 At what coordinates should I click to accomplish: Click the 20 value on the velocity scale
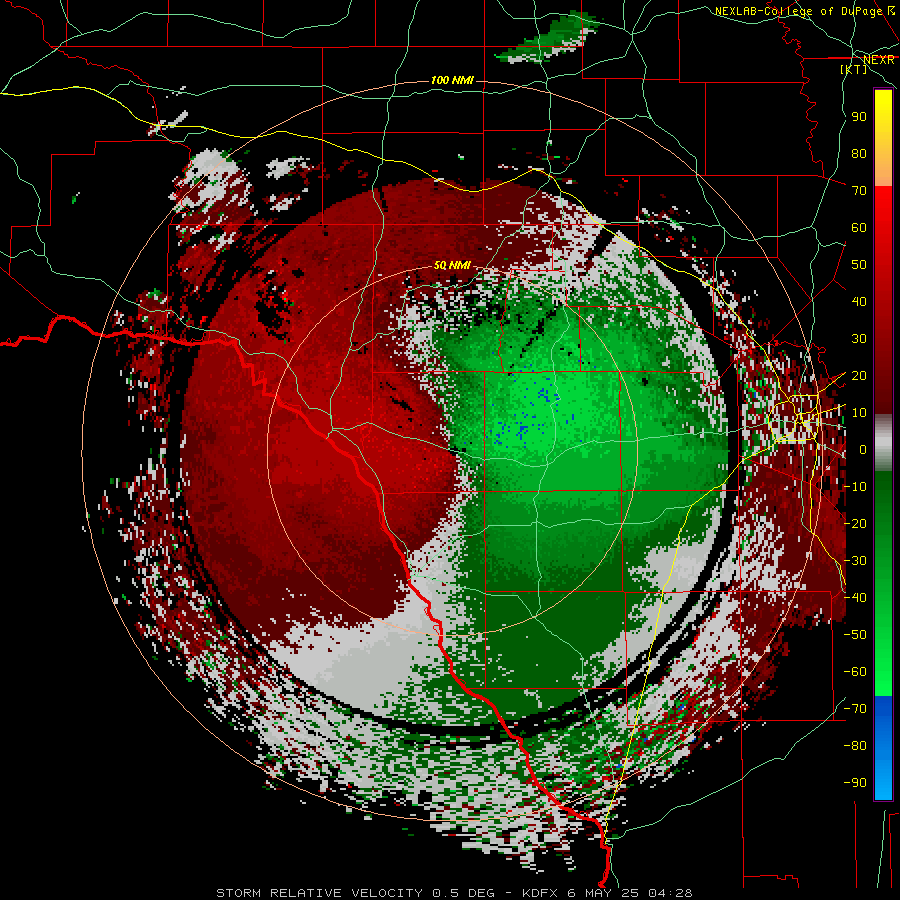(x=859, y=375)
